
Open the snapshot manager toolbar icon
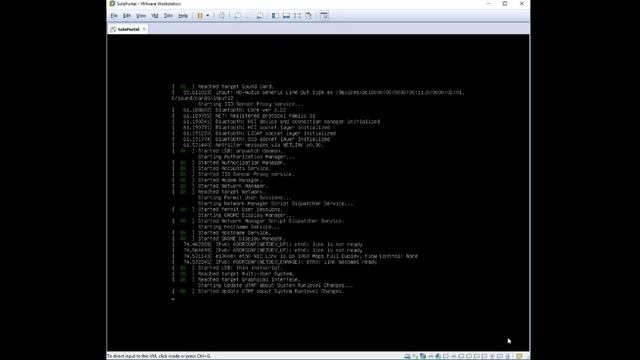(260, 16)
